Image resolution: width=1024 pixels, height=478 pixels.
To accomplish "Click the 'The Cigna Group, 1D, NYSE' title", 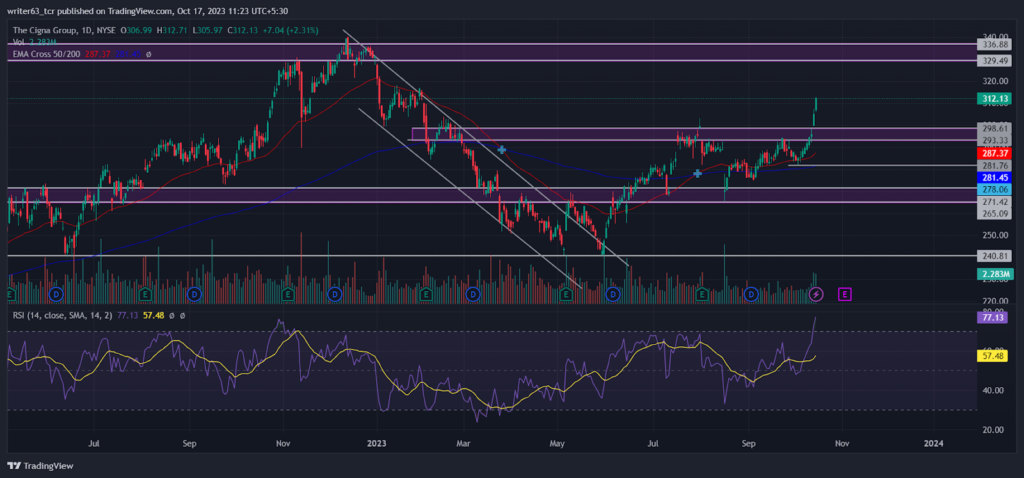I will 62,29.
